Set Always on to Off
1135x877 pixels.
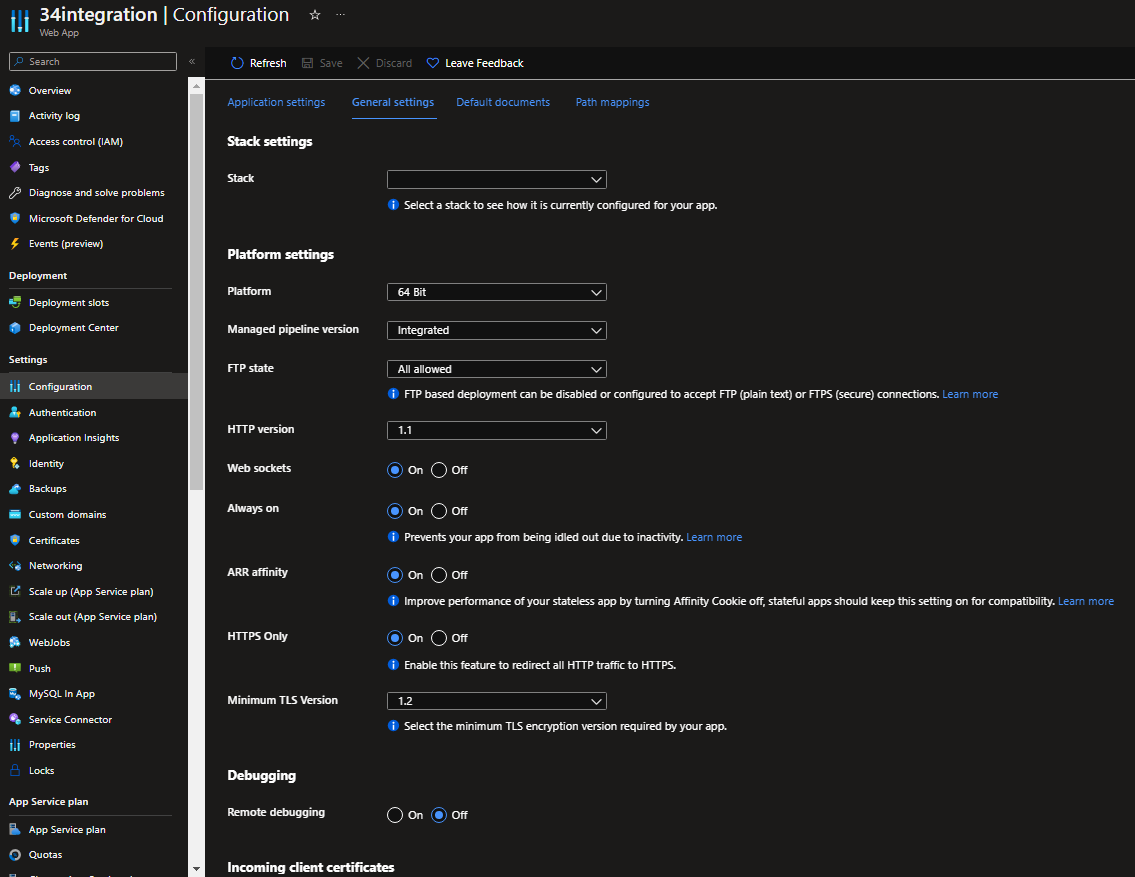439,511
